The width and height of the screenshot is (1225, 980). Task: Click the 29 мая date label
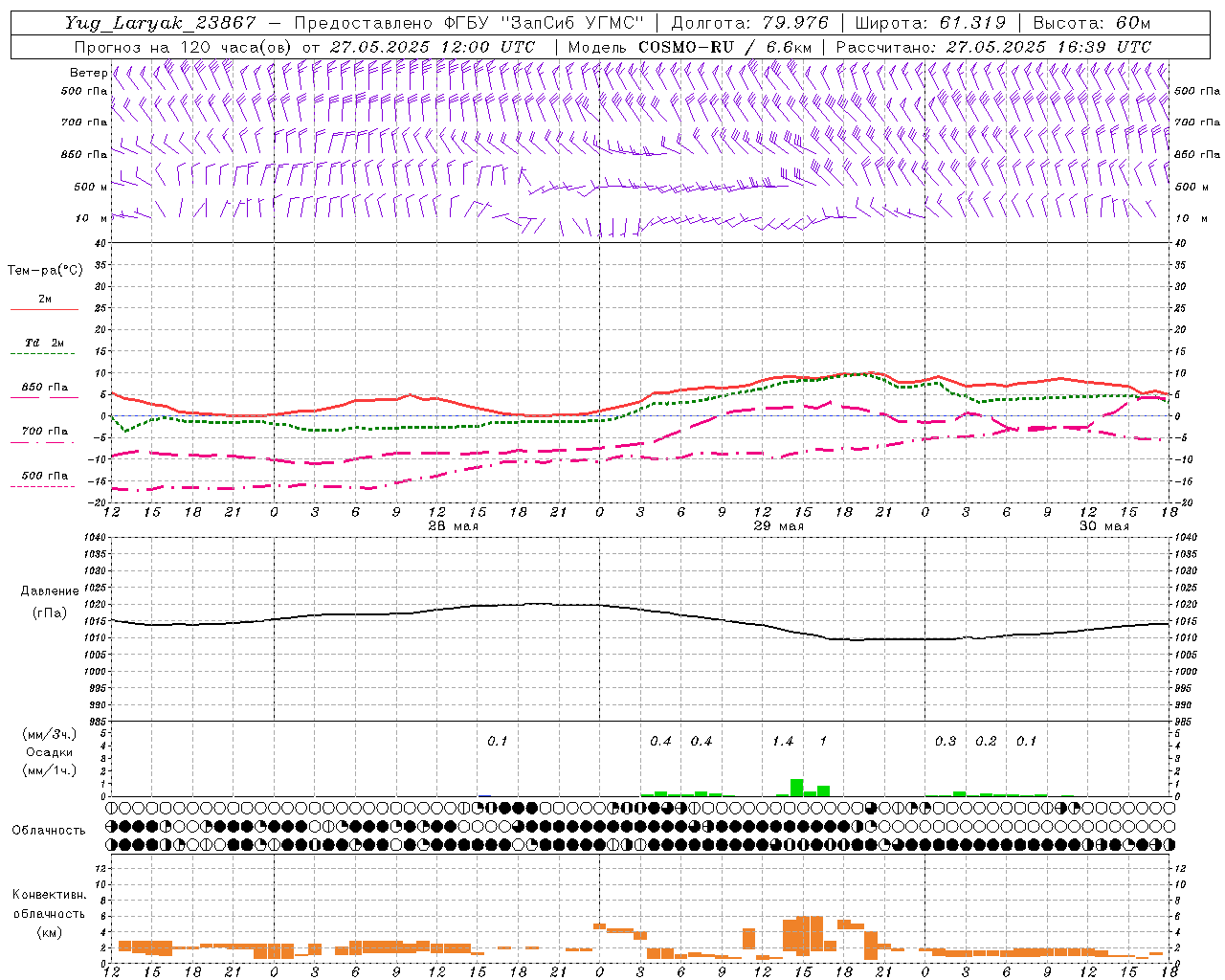[x=779, y=526]
